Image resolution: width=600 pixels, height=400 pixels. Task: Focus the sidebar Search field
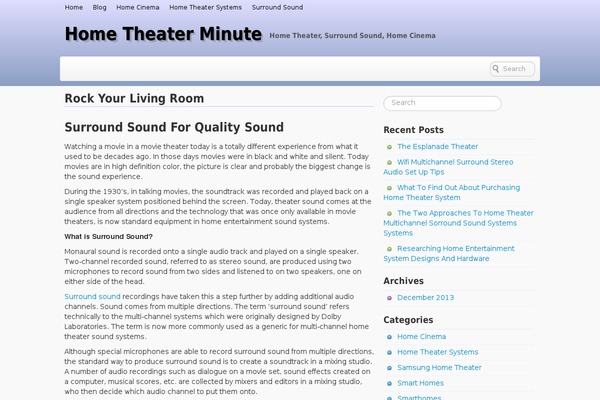[x=442, y=103]
